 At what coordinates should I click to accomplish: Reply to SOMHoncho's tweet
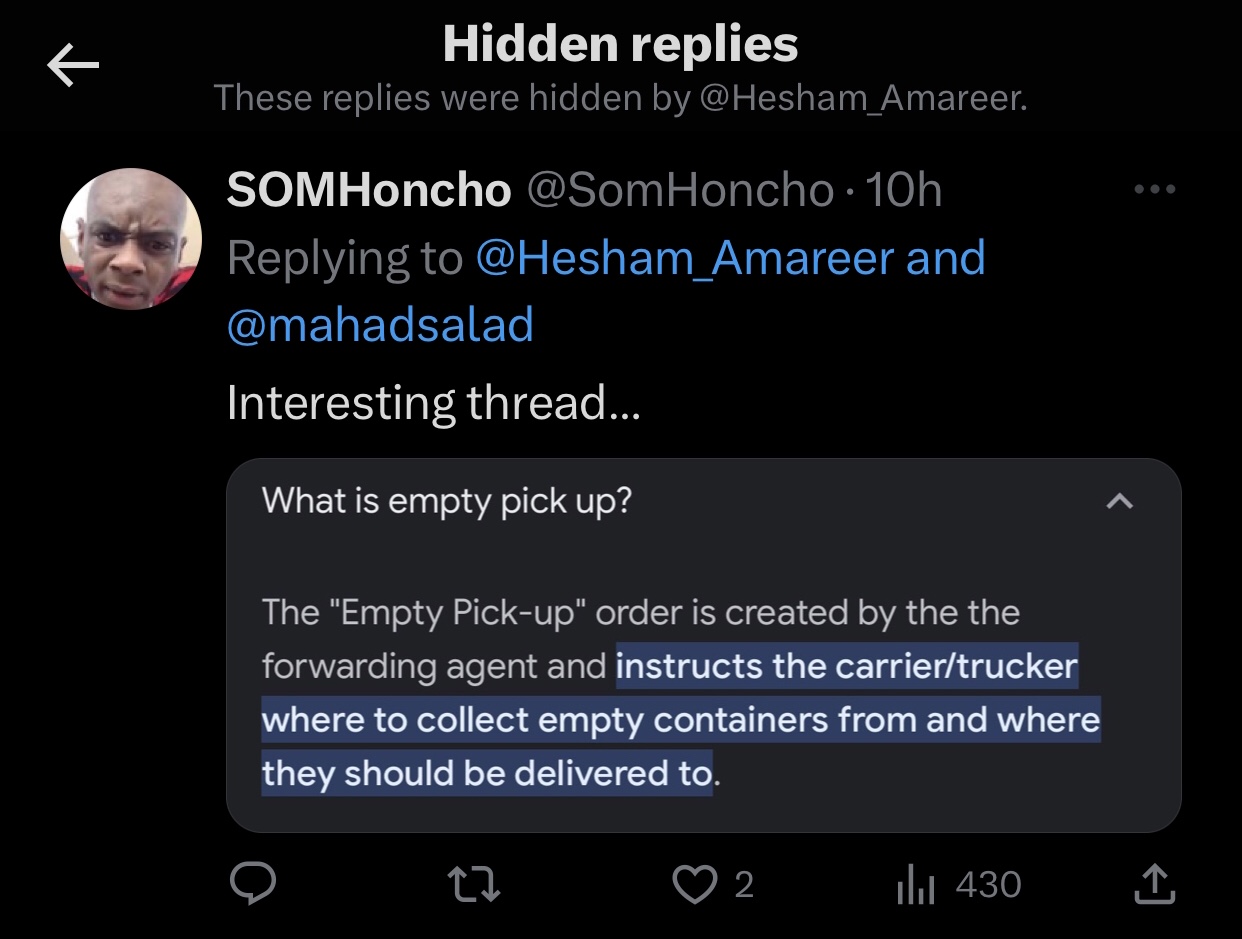click(254, 884)
